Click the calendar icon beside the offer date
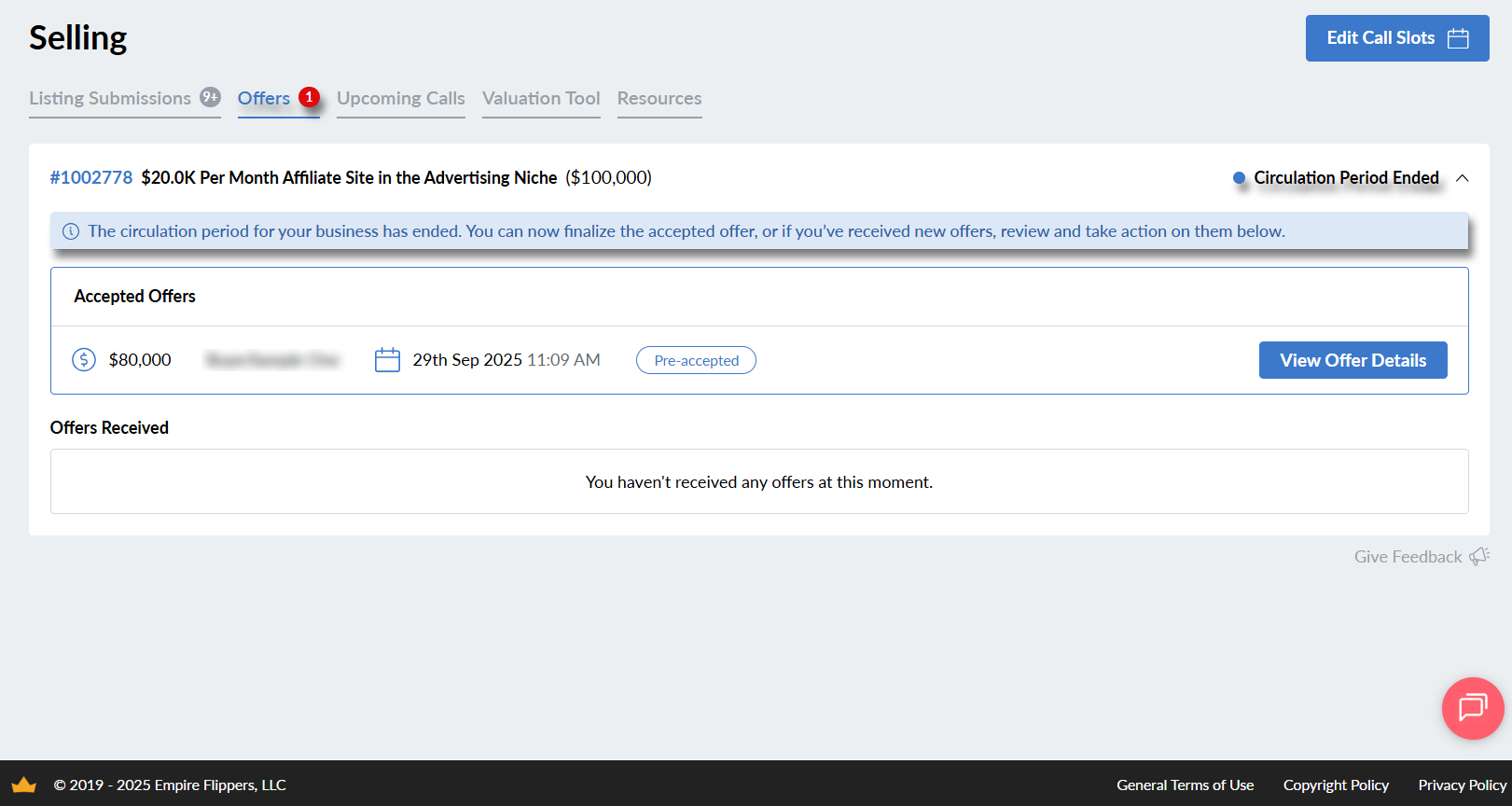 [x=387, y=360]
